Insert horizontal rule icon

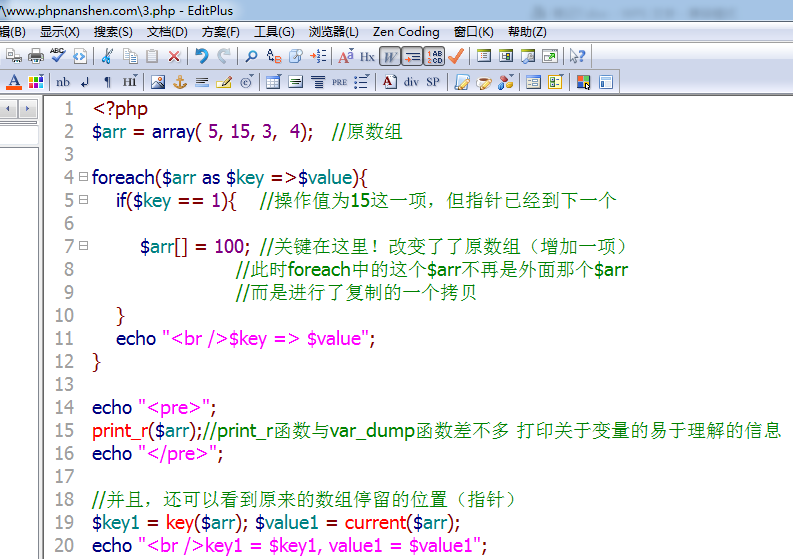click(x=202, y=82)
